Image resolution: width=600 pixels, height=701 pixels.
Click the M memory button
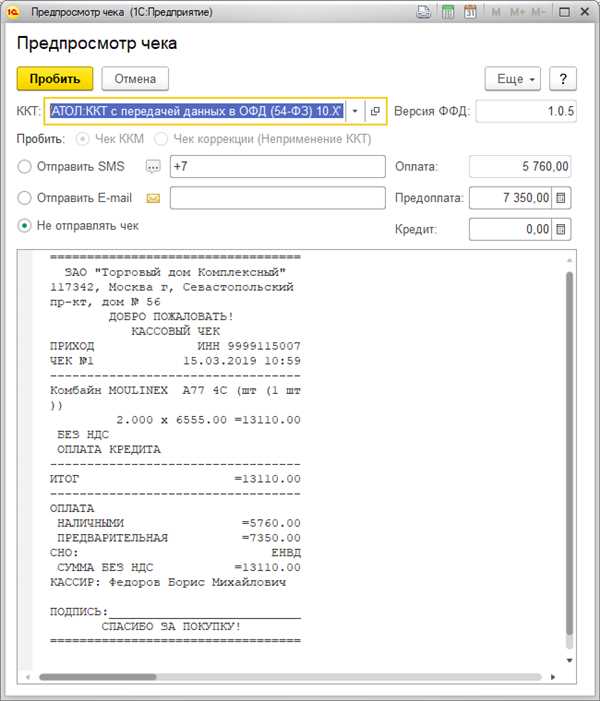click(496, 12)
